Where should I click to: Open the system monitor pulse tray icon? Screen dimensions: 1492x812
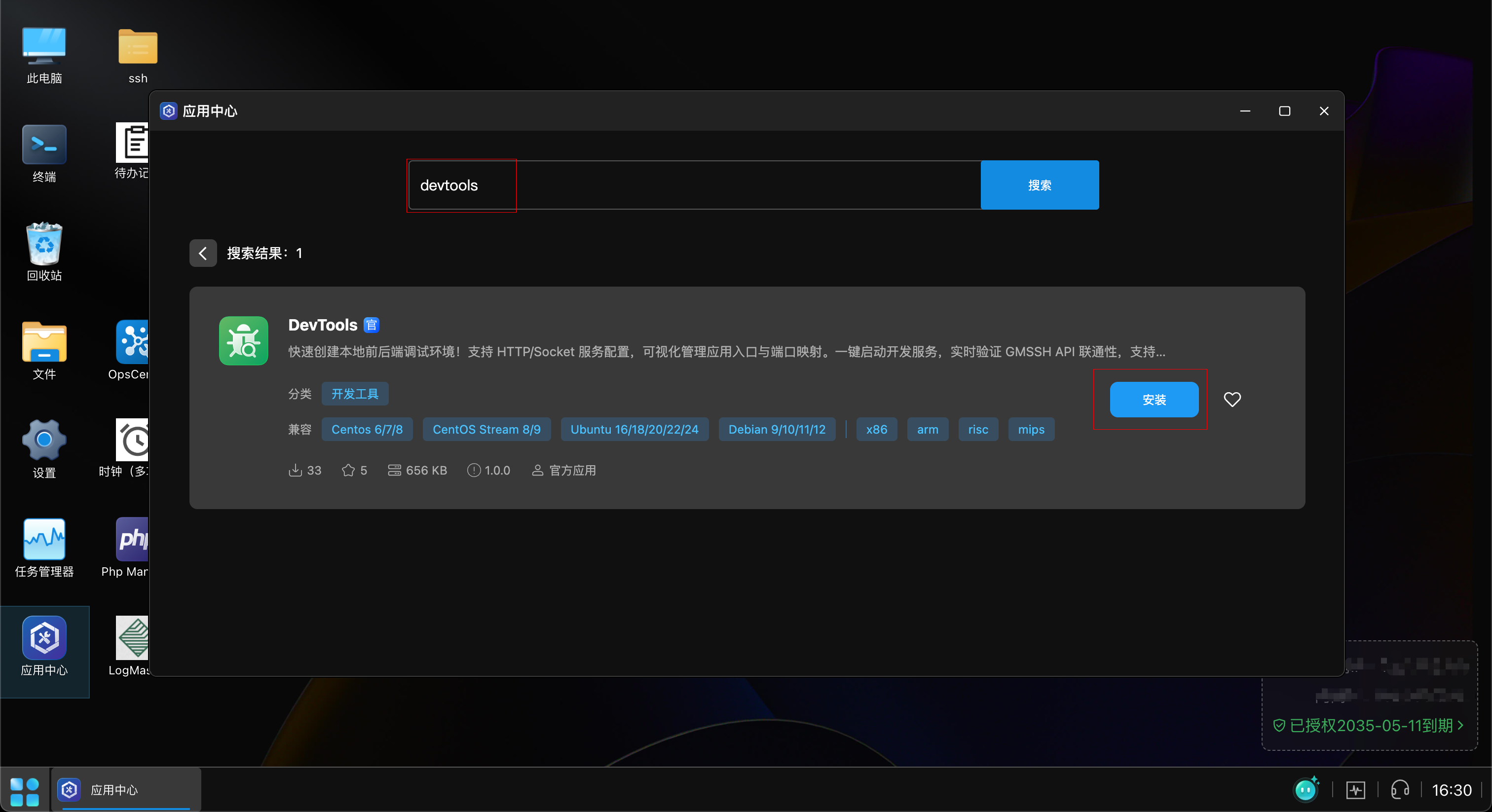click(1355, 790)
